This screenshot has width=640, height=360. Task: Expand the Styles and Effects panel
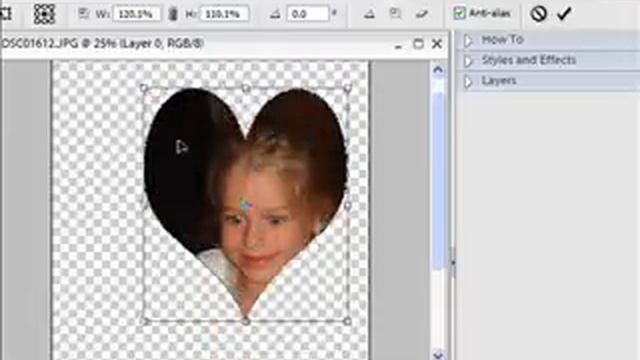tap(468, 61)
